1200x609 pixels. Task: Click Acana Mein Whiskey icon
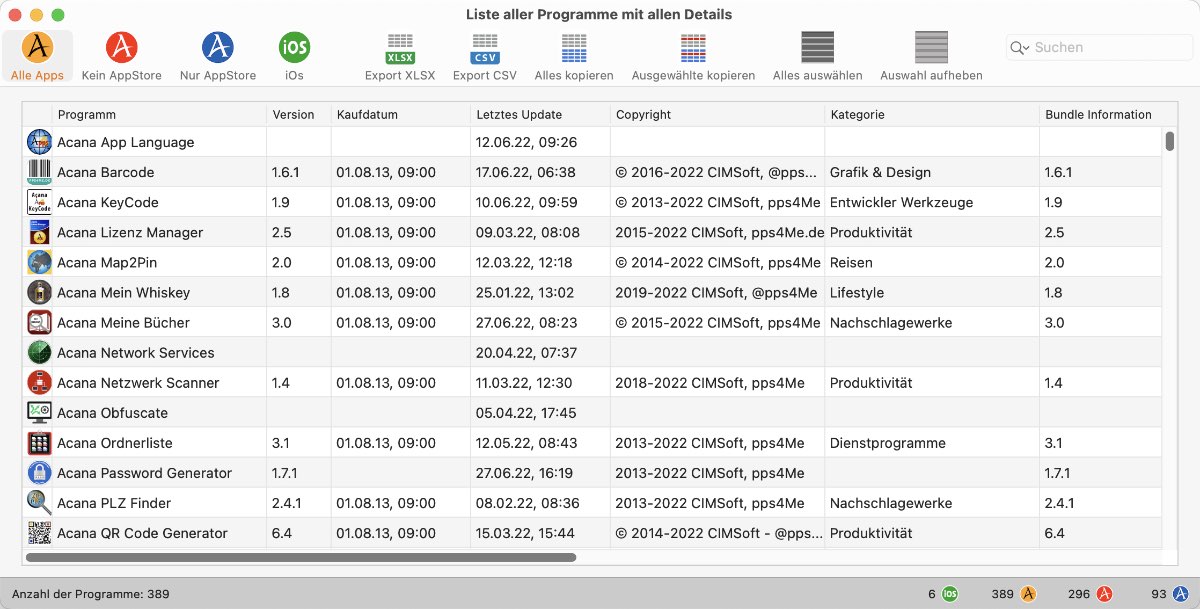point(39,292)
